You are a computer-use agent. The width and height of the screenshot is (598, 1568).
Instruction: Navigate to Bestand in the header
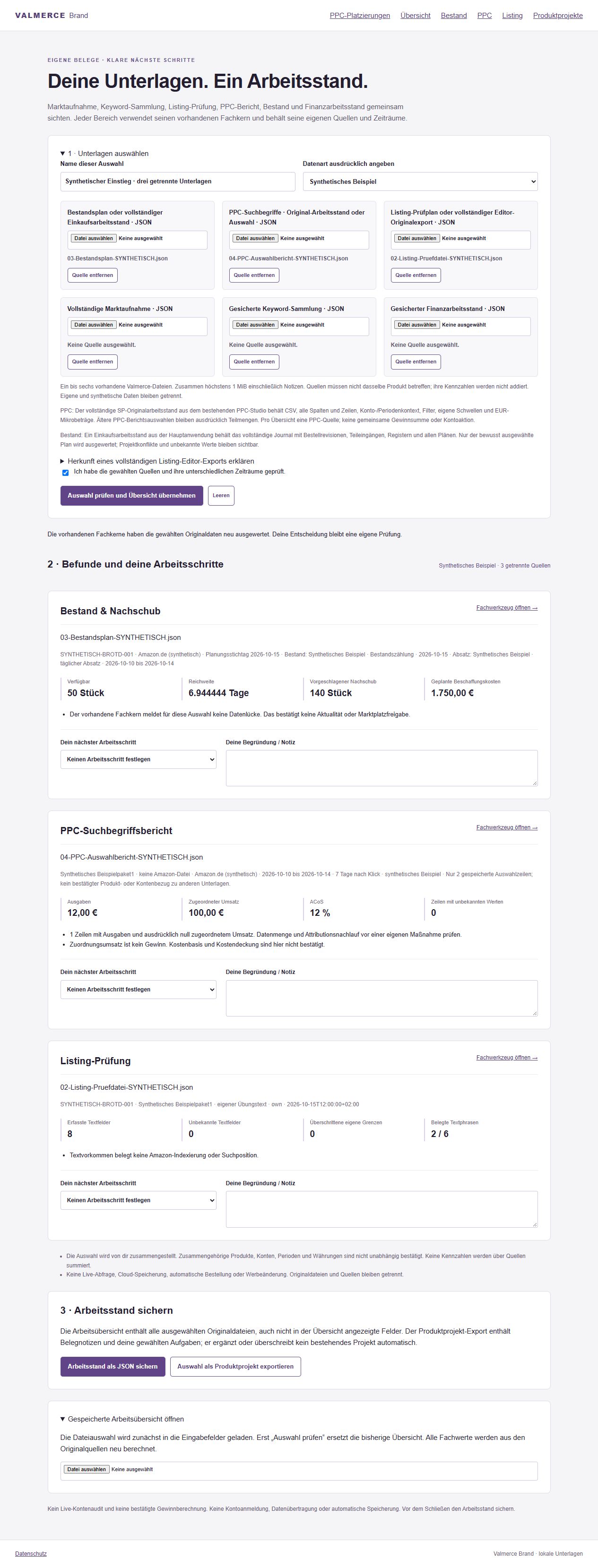pyautogui.click(x=454, y=16)
